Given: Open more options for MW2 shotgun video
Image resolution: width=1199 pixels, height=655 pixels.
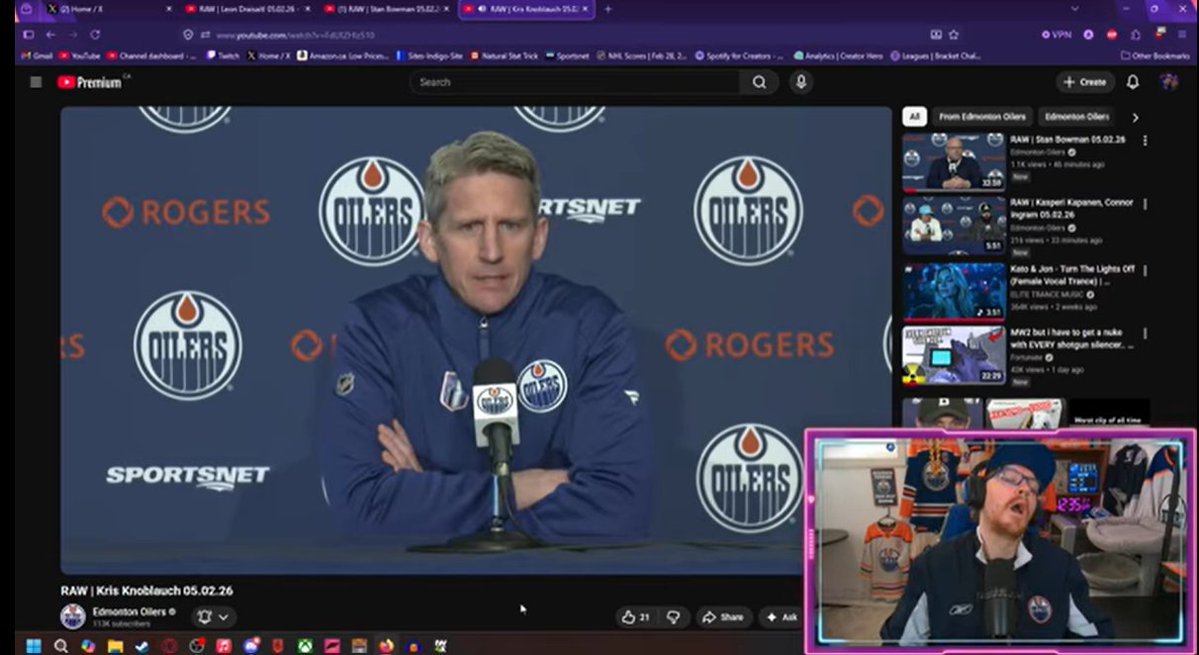Looking at the screenshot, I should pos(1145,334).
